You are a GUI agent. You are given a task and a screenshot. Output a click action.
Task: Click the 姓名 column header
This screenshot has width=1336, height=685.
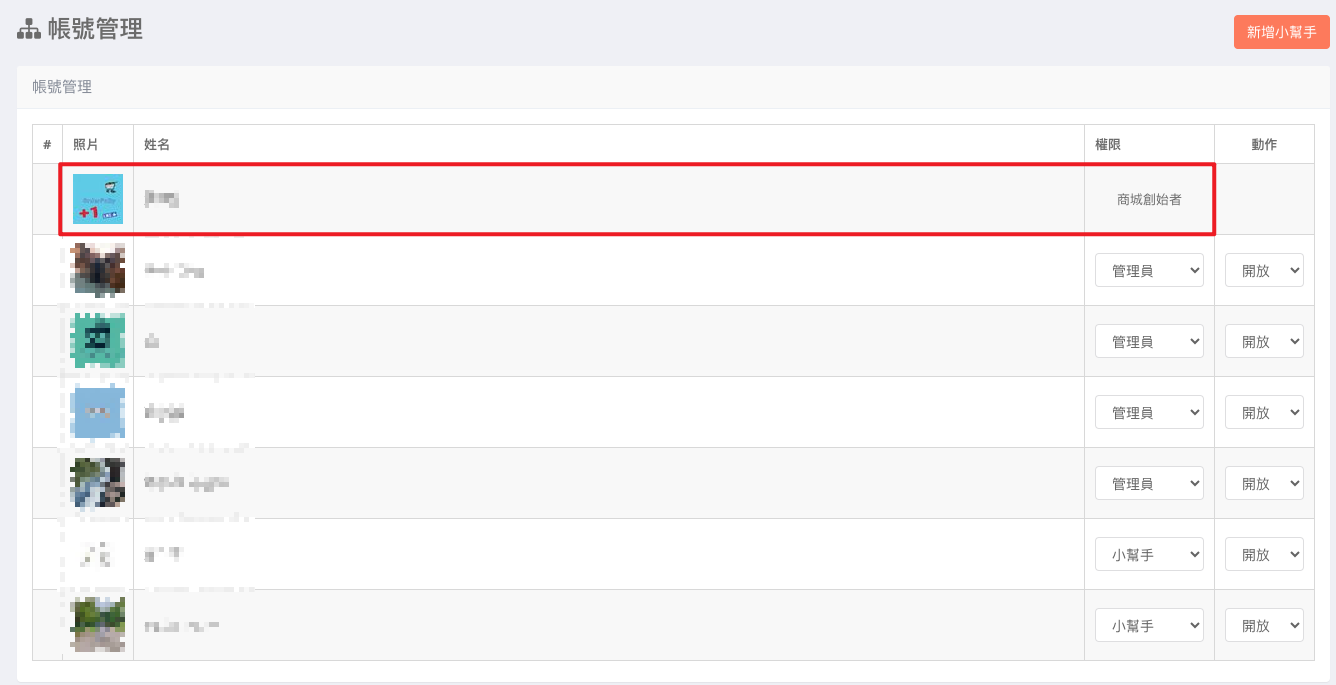(157, 145)
